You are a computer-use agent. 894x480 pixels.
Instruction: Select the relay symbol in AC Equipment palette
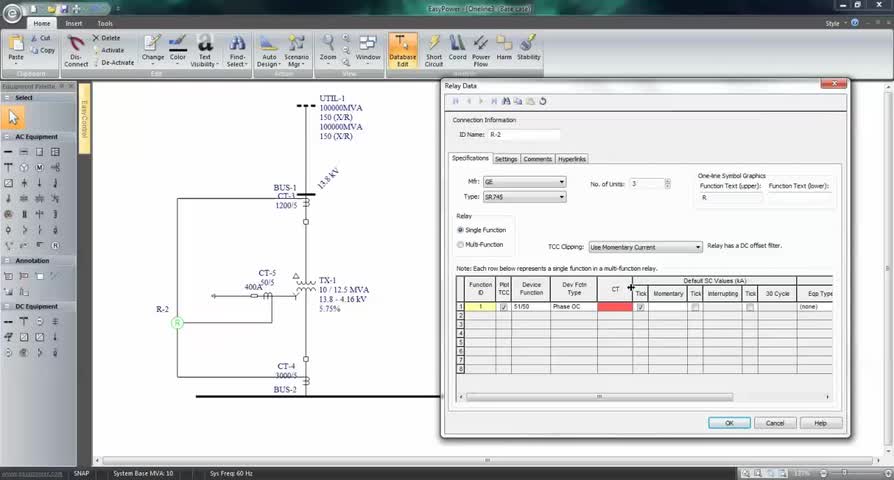[55, 246]
